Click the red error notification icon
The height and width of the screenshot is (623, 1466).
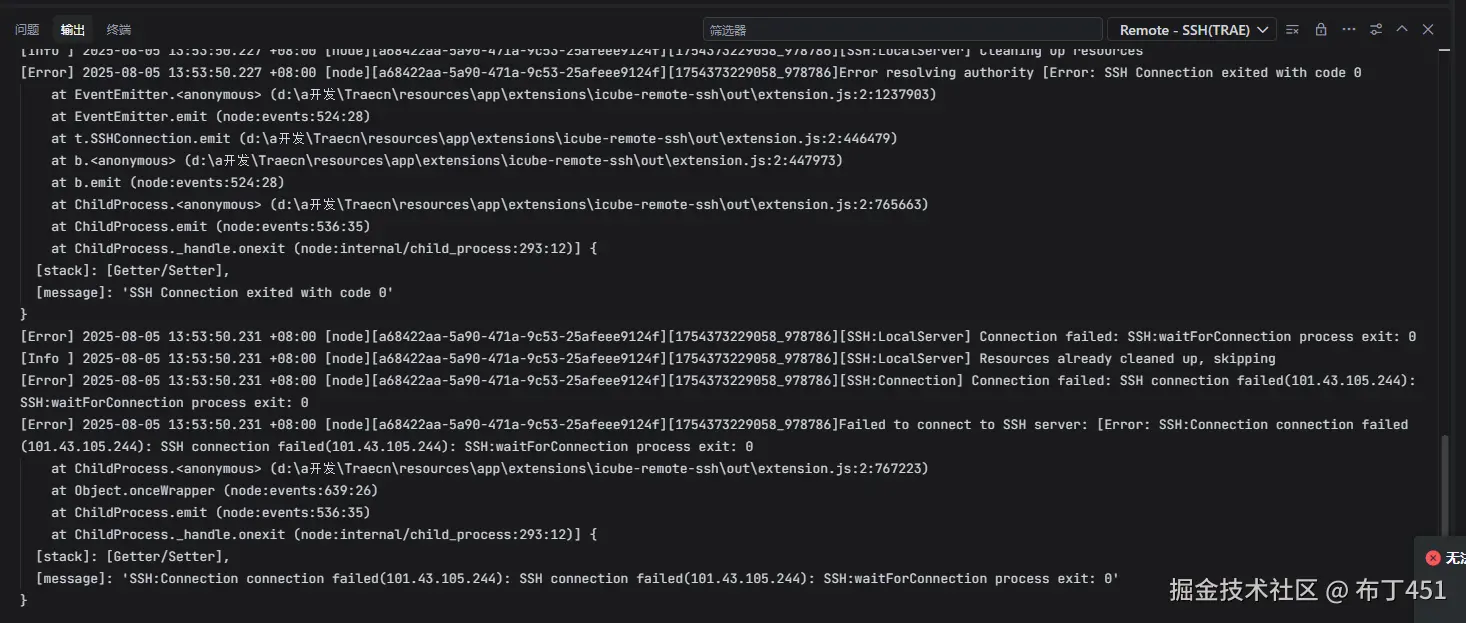click(1433, 558)
